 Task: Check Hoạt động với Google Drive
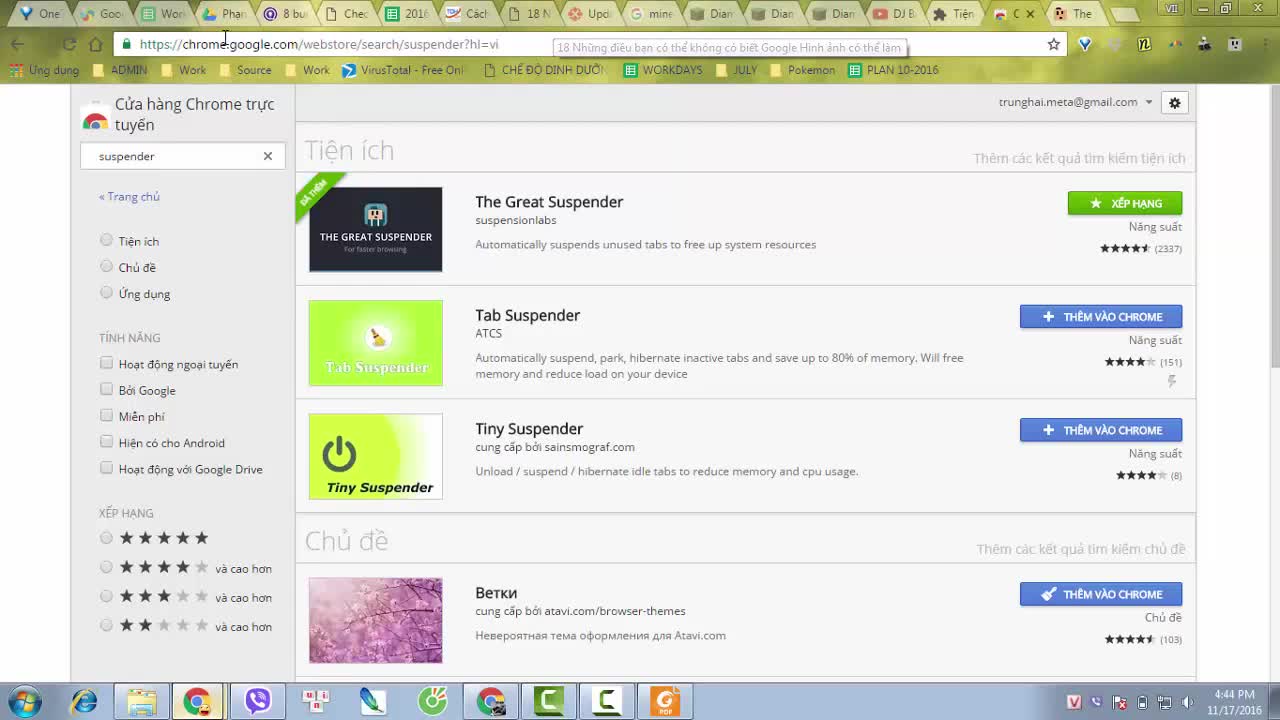106,468
